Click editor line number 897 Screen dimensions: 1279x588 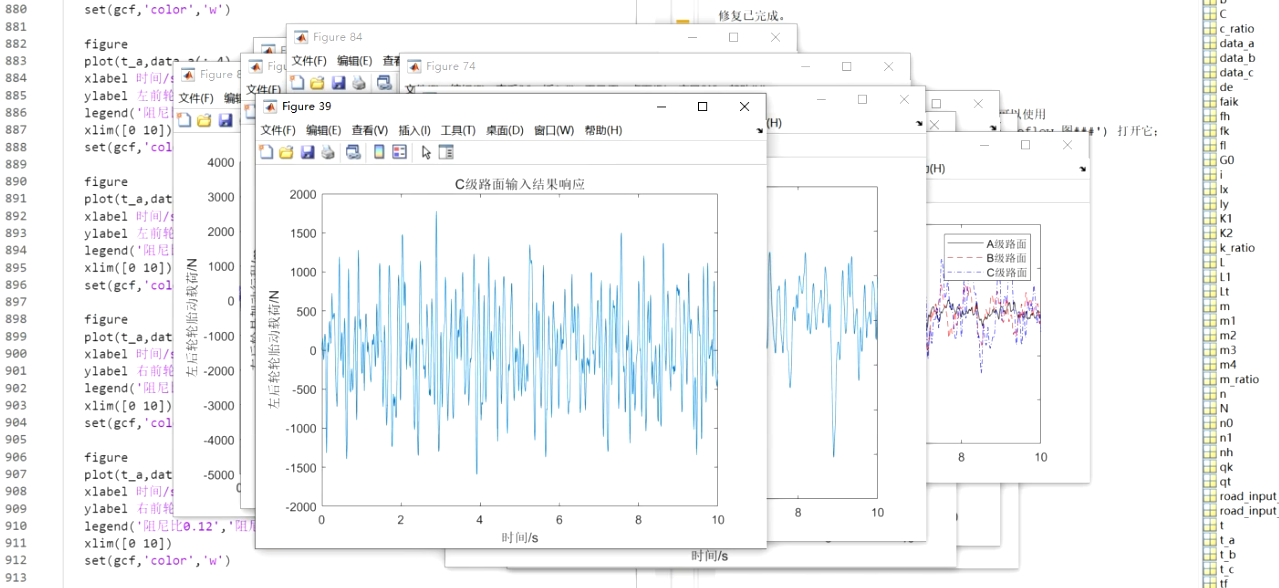[x=17, y=302]
